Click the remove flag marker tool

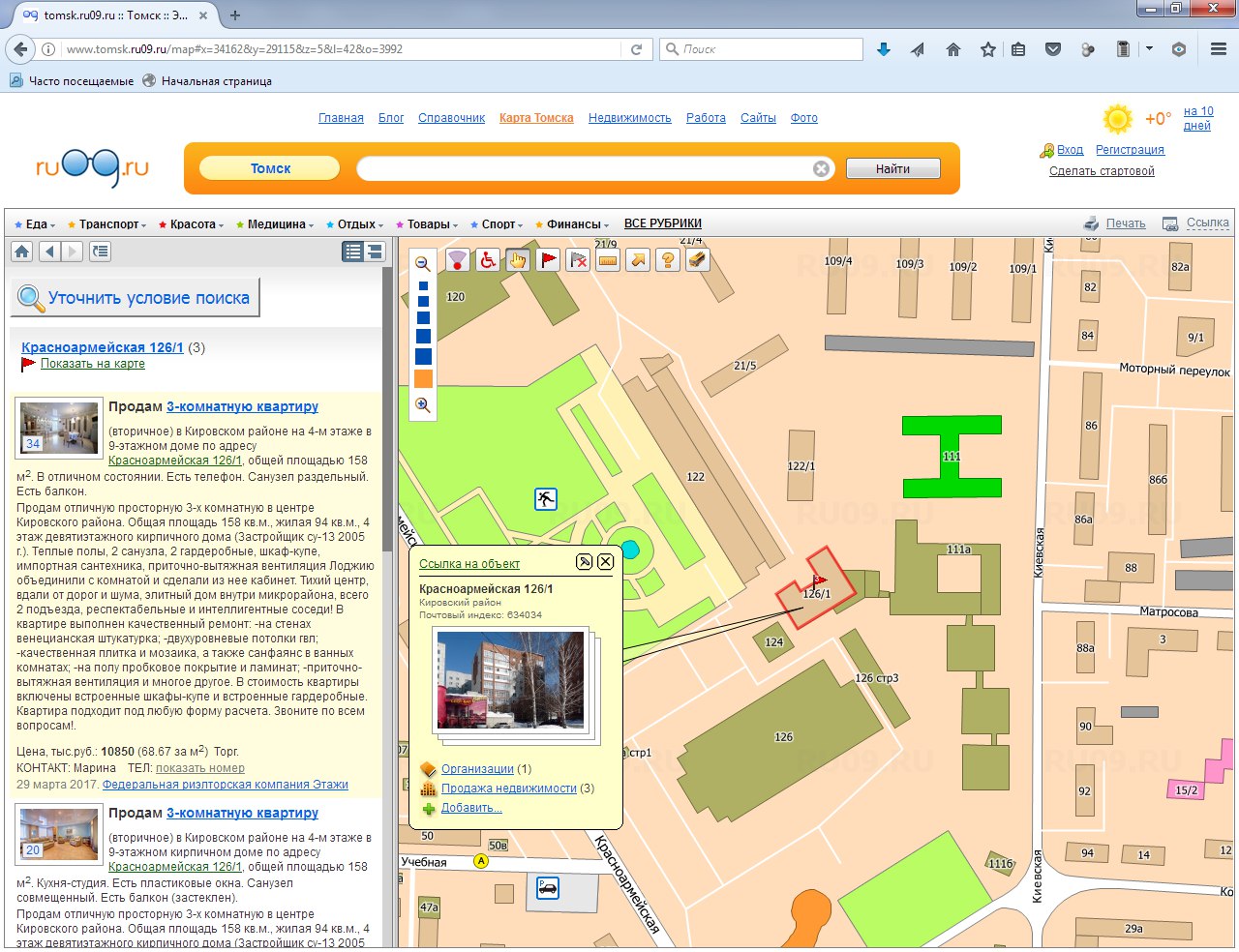point(578,260)
